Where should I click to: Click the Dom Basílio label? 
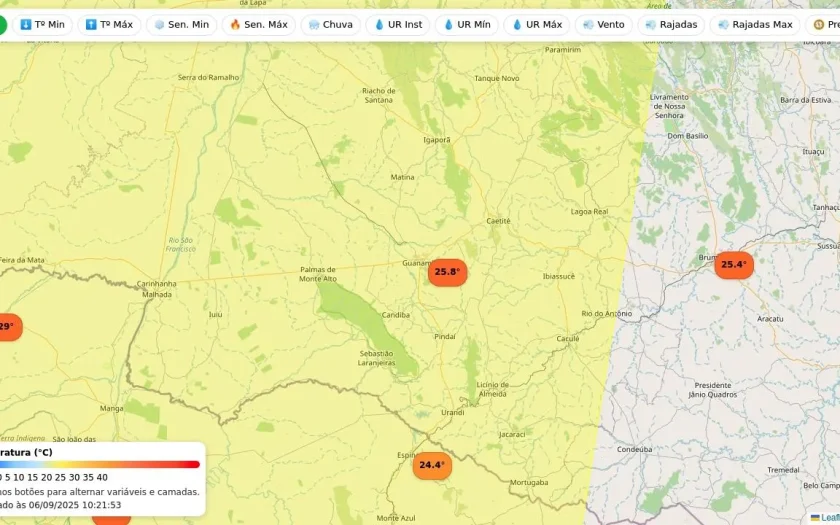click(x=688, y=136)
